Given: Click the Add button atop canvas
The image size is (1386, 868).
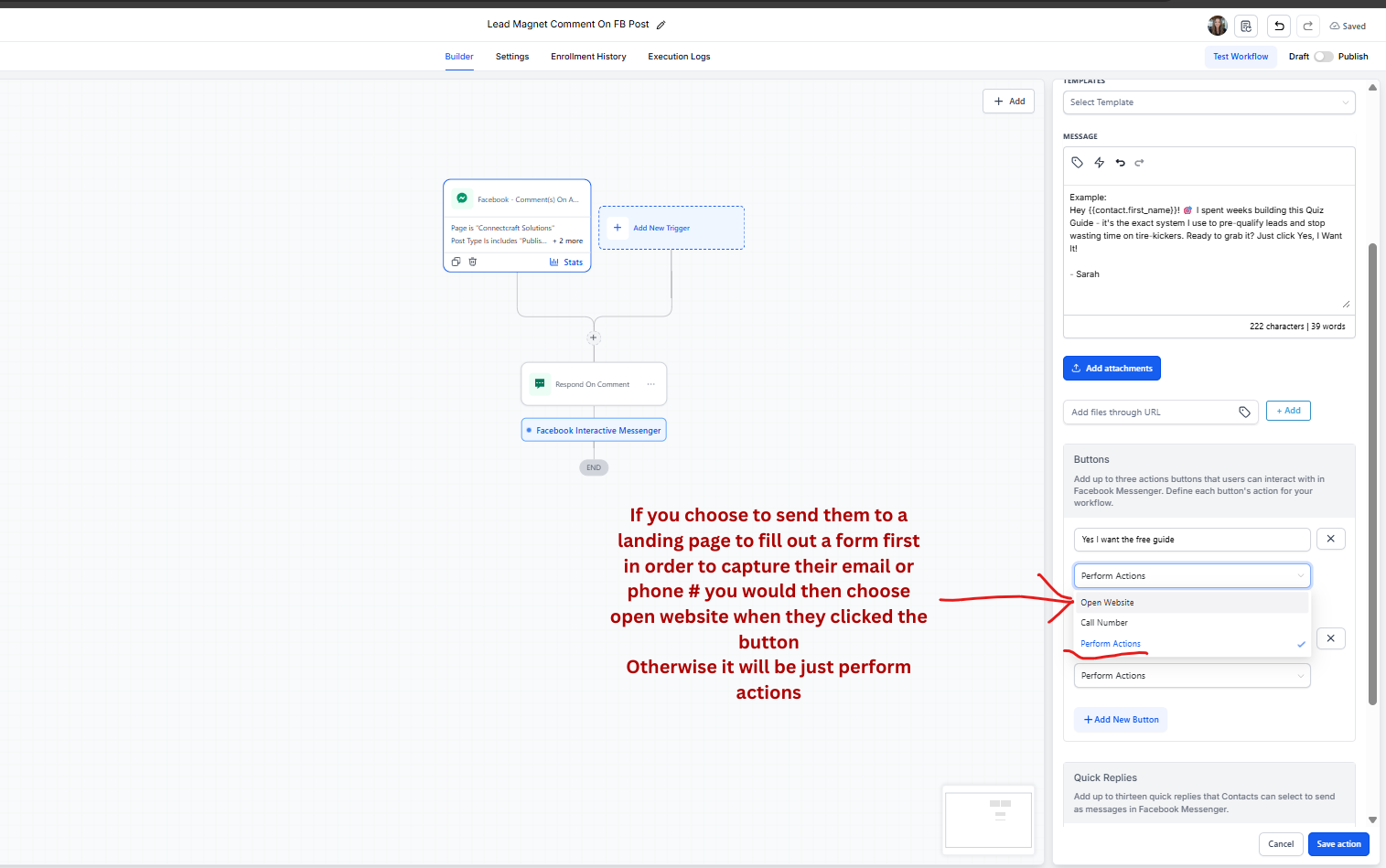Looking at the screenshot, I should 1008,102.
